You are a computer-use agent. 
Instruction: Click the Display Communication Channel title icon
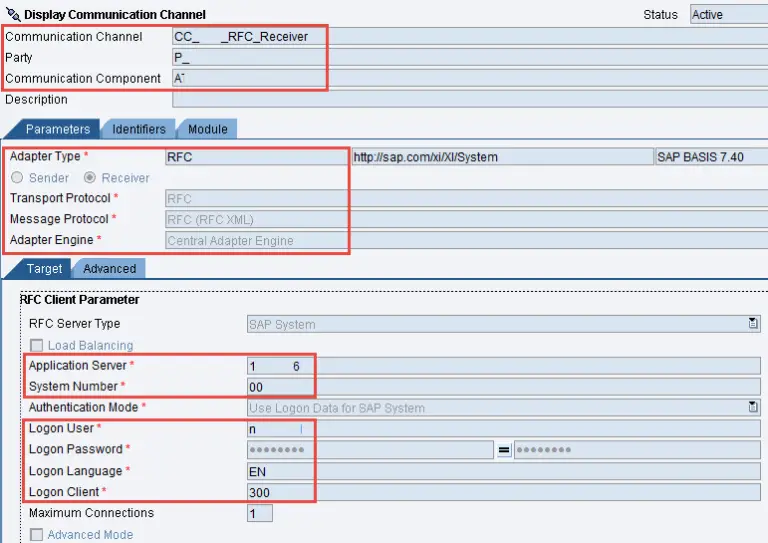[x=12, y=14]
